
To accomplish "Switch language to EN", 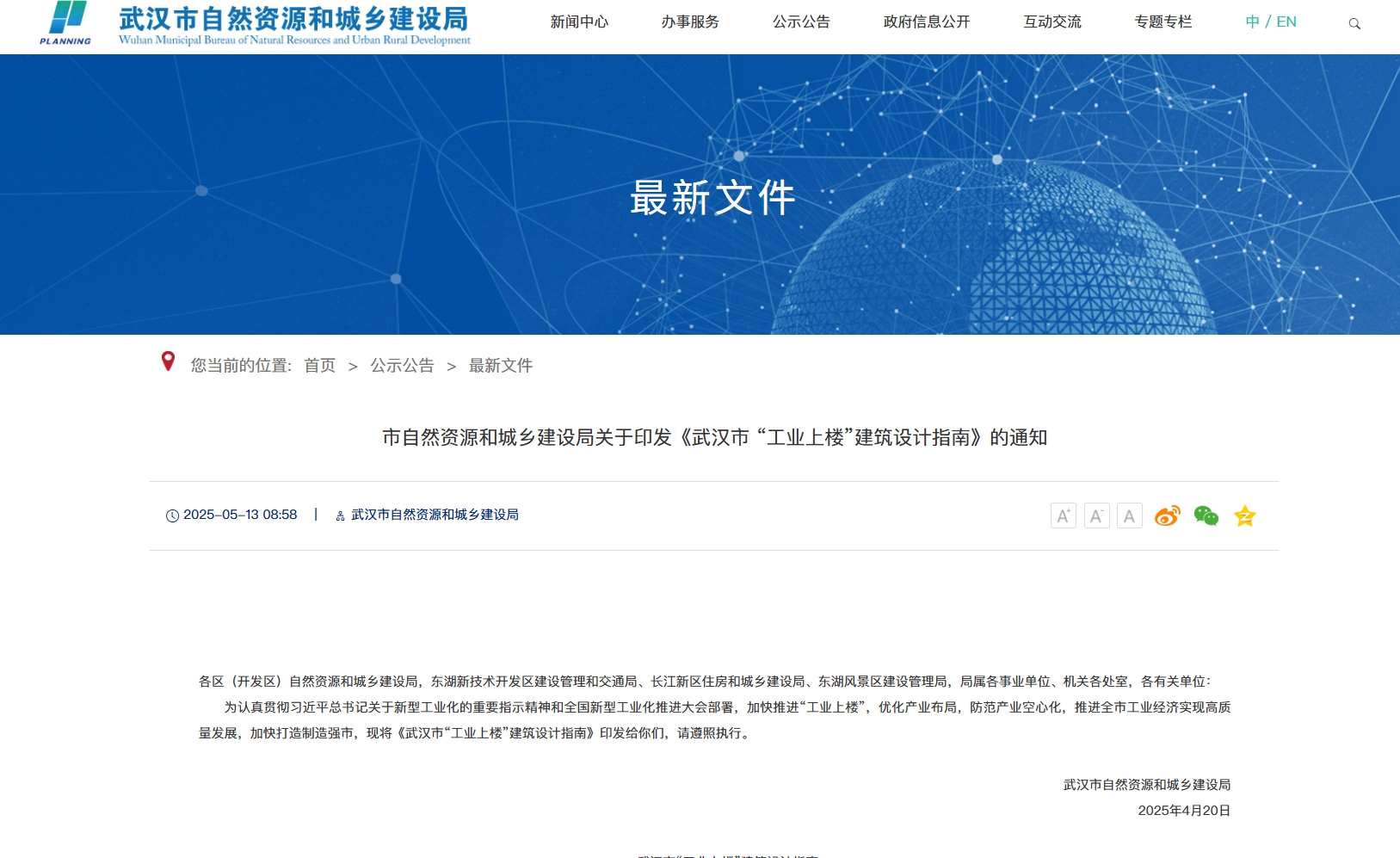I will tap(1286, 22).
